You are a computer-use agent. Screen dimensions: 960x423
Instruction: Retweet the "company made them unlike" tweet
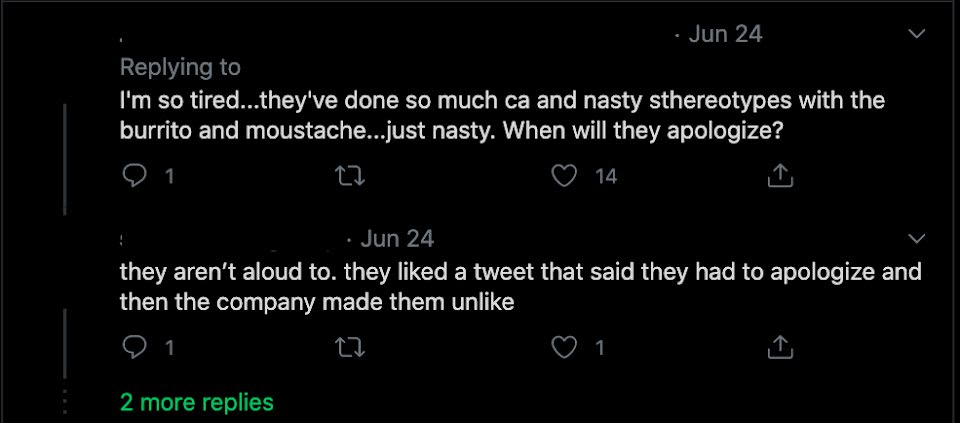[x=351, y=348]
